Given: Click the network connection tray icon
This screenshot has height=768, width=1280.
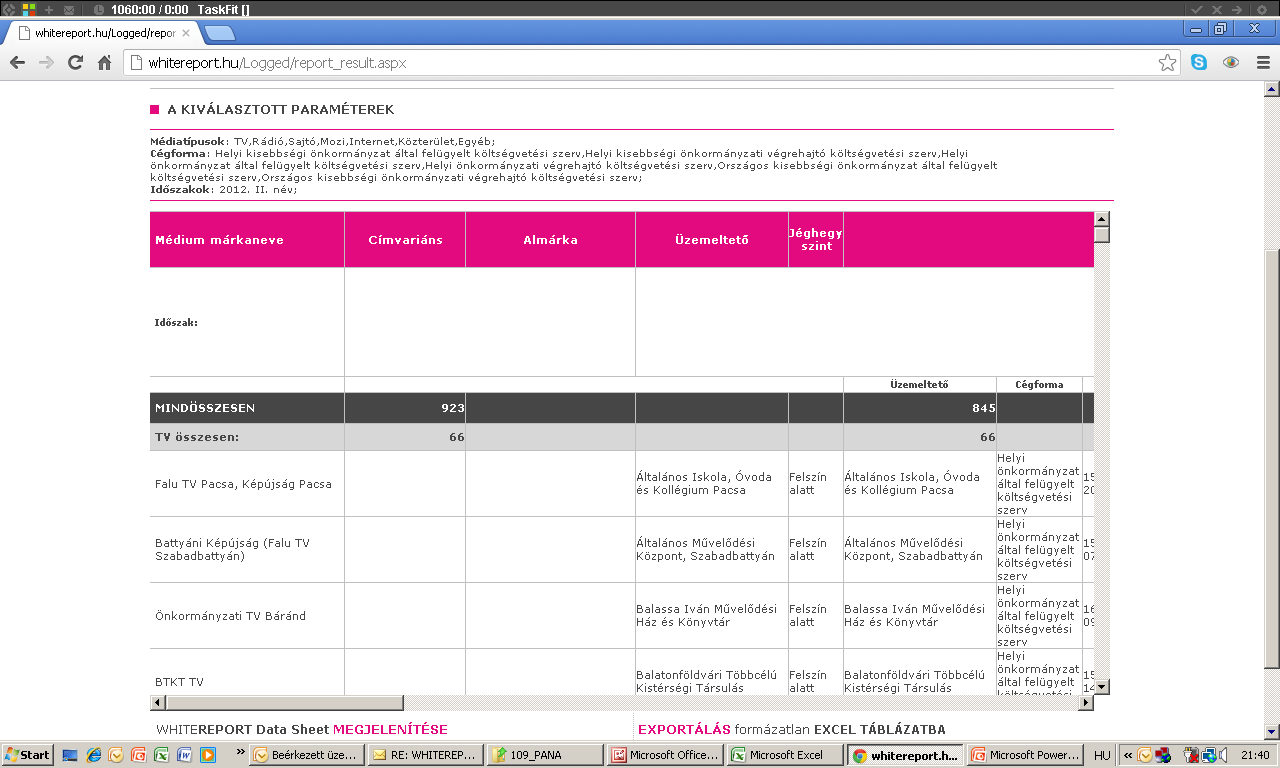Looking at the screenshot, I should click(1209, 755).
